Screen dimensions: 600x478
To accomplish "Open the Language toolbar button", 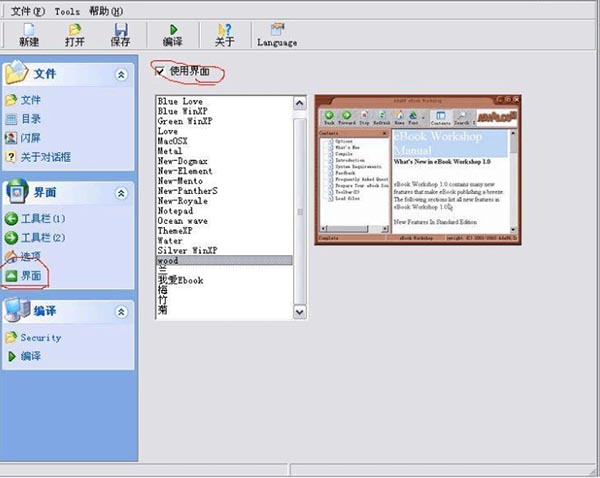I will coord(276,31).
